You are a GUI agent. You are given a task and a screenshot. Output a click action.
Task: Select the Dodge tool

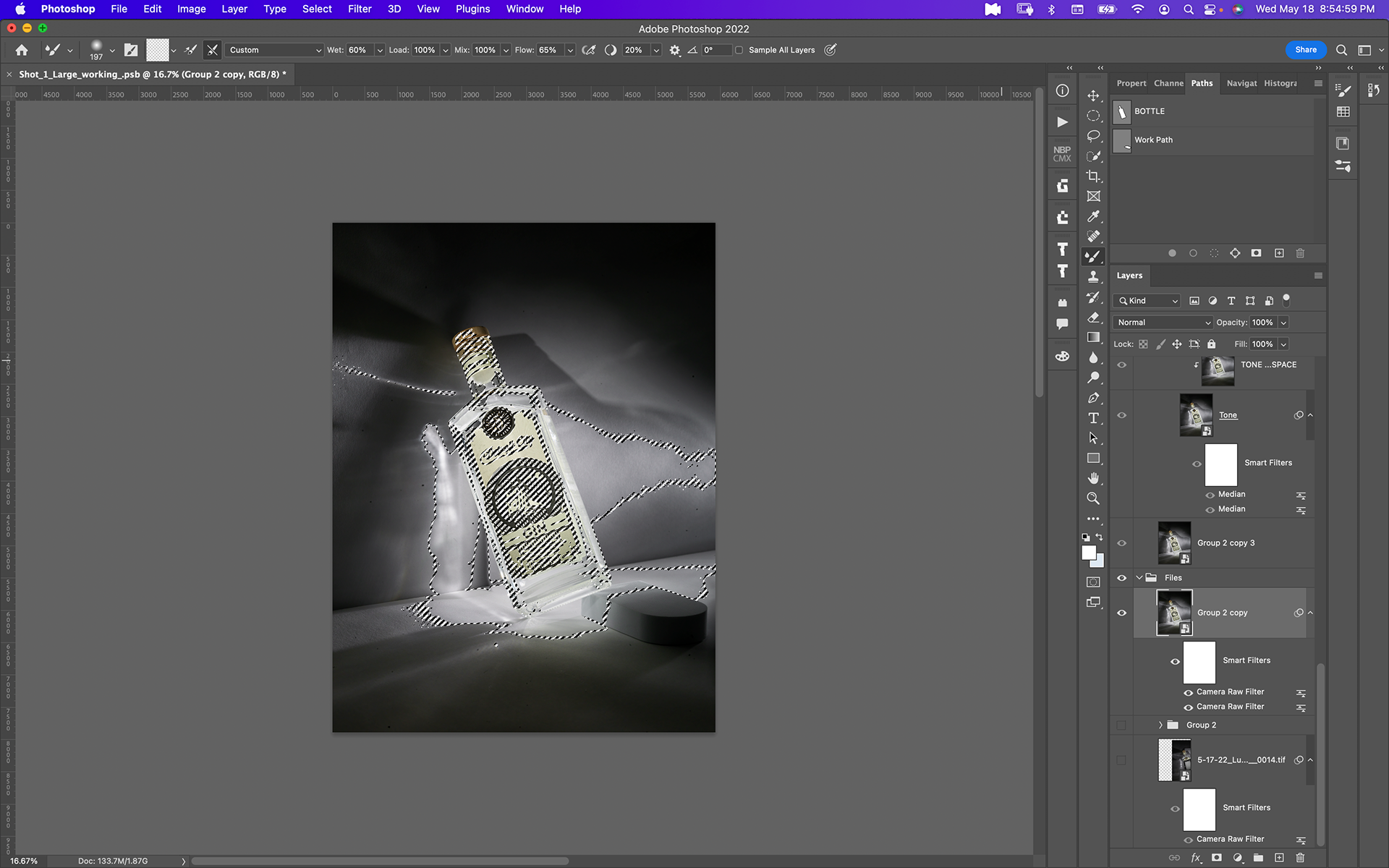tap(1093, 378)
